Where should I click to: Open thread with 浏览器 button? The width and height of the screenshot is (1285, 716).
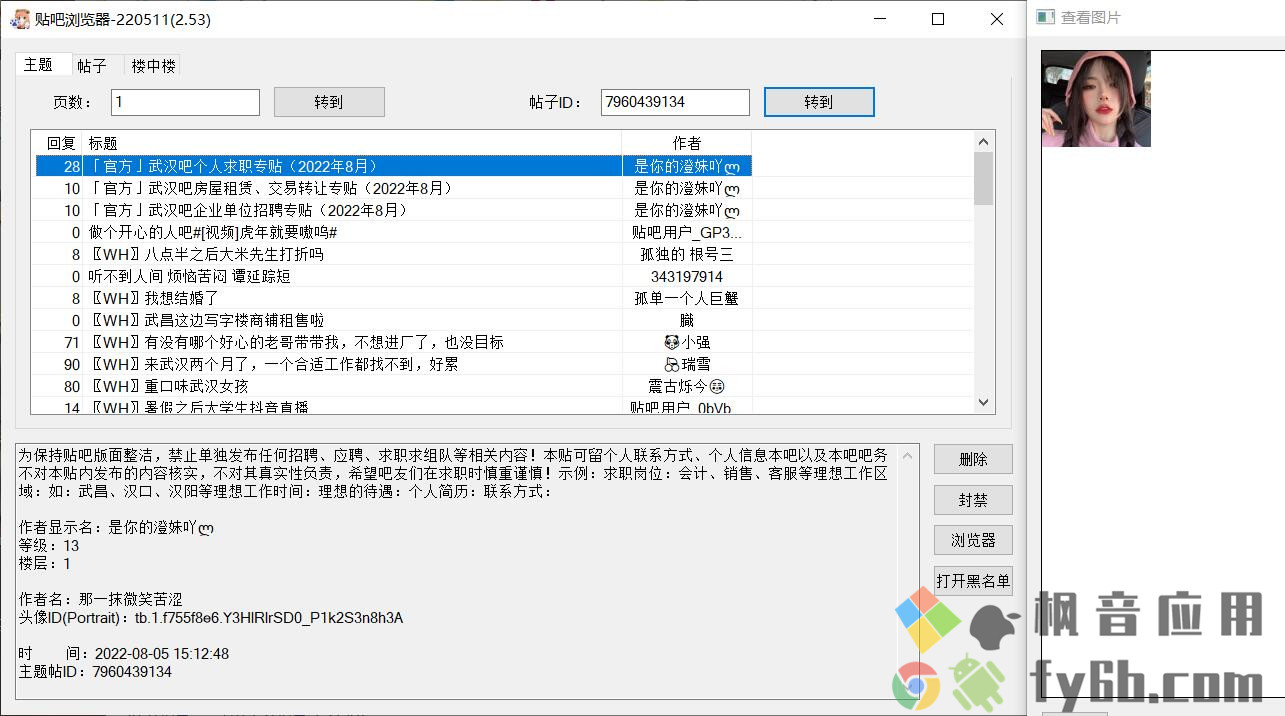point(973,540)
